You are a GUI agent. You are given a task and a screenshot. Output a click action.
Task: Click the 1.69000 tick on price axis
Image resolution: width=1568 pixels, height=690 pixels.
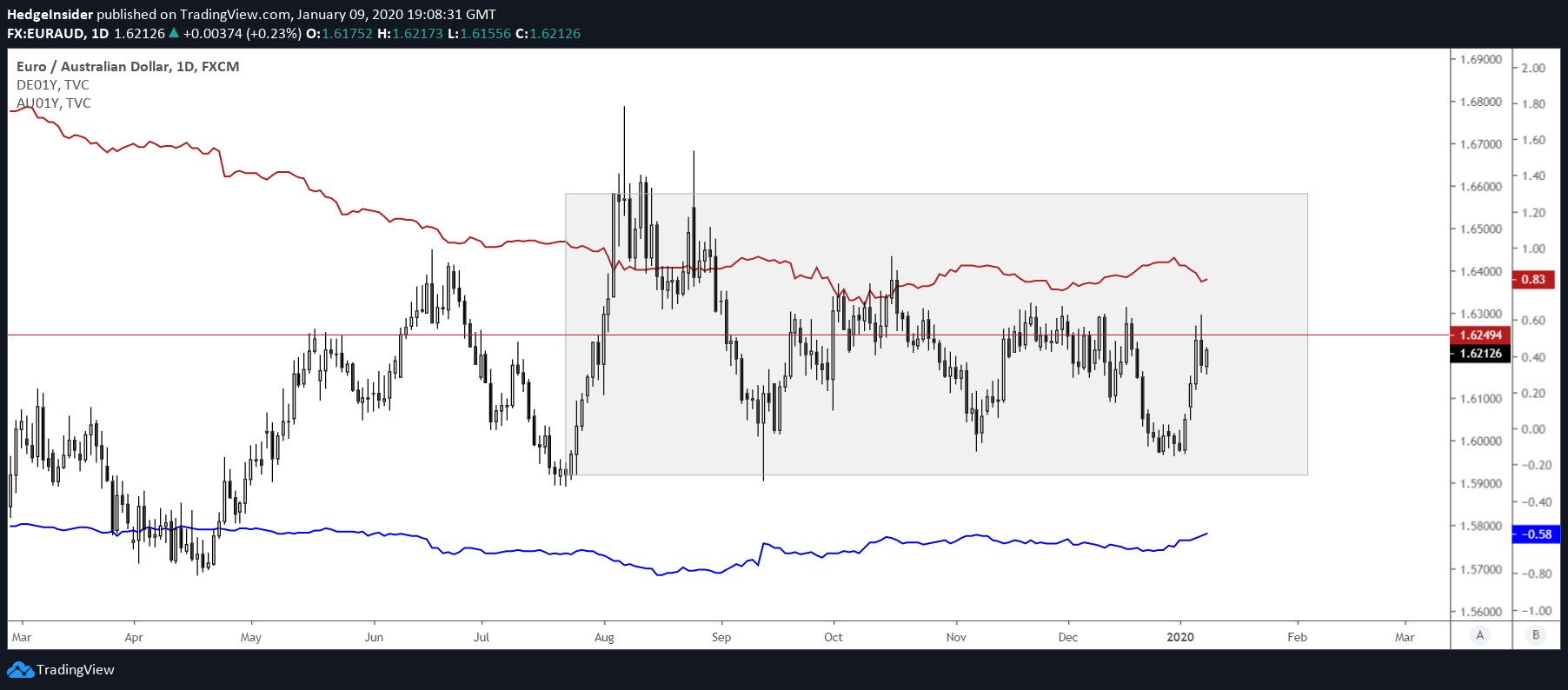point(1480,59)
